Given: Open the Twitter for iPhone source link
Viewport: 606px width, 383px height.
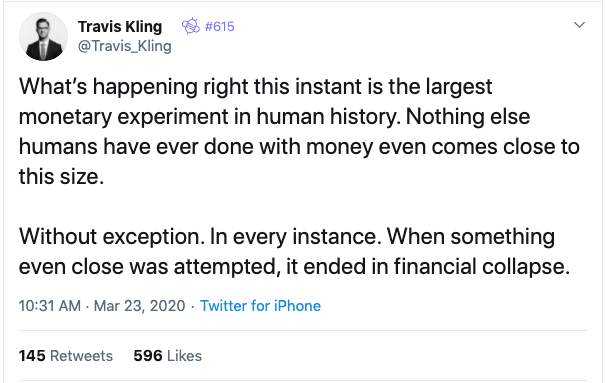Looking at the screenshot, I should click(260, 306).
